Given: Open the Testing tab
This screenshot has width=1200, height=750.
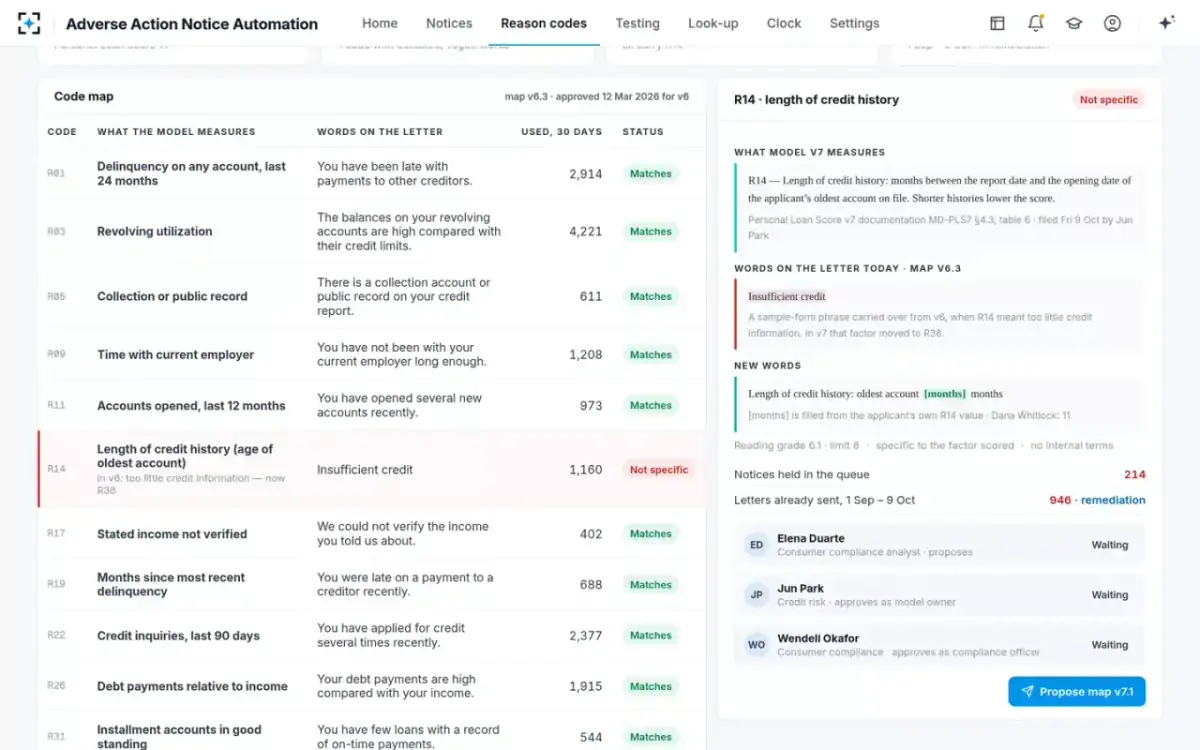Looking at the screenshot, I should pos(638,23).
